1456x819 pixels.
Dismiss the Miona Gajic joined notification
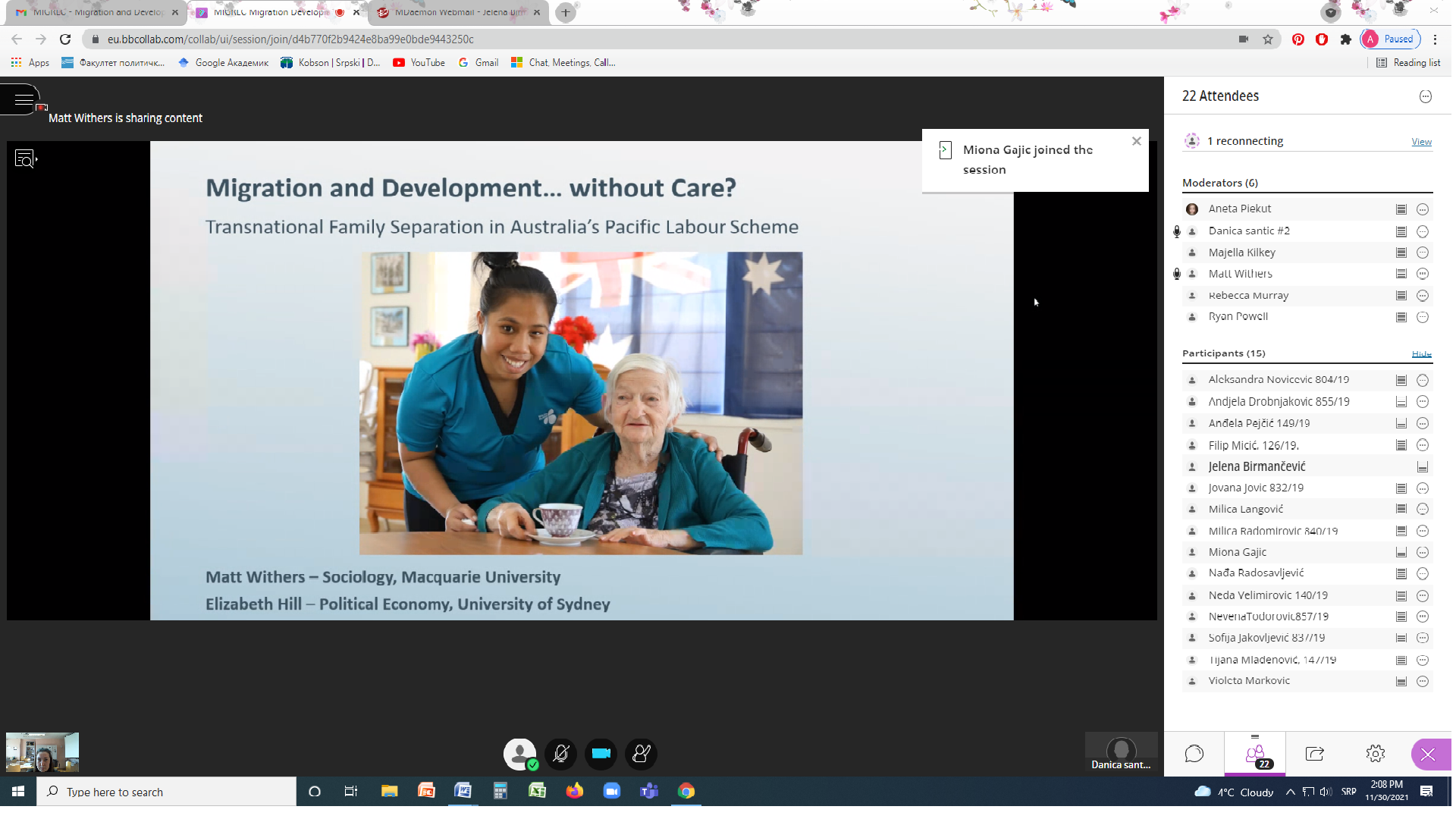click(1136, 141)
